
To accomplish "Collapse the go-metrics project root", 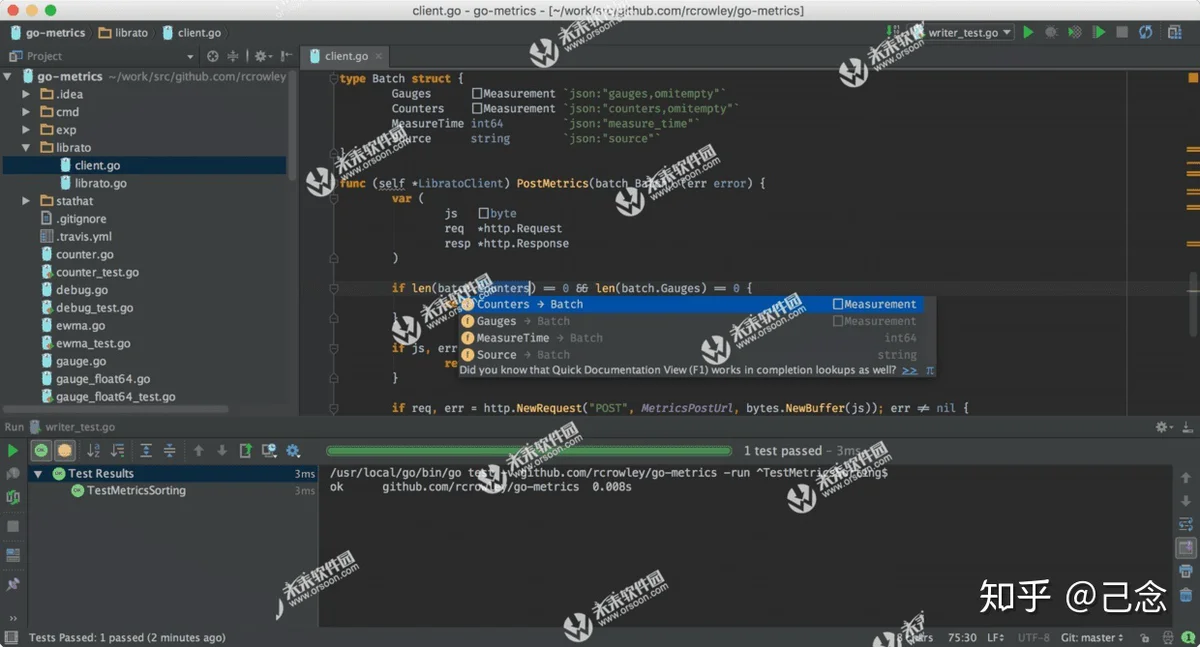I will [8, 76].
